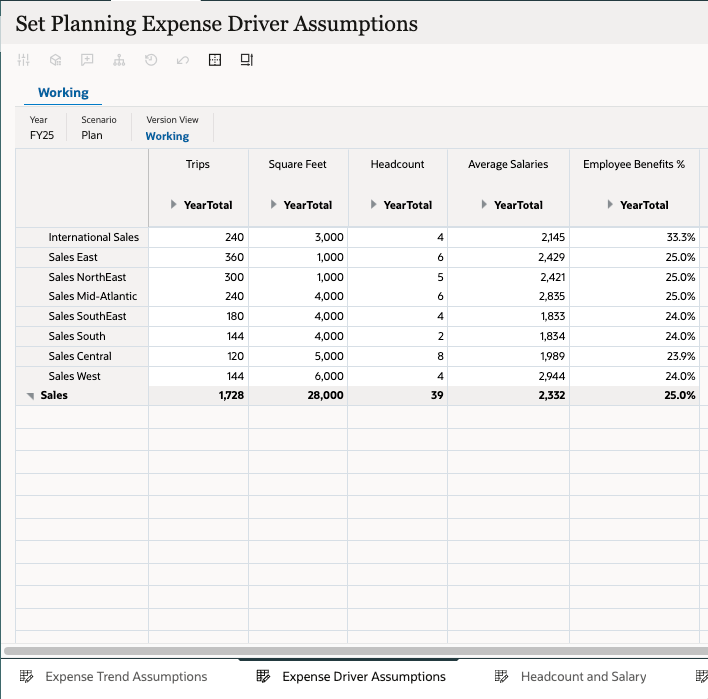
Task: Open the Headcount and Salary tab
Action: point(583,676)
